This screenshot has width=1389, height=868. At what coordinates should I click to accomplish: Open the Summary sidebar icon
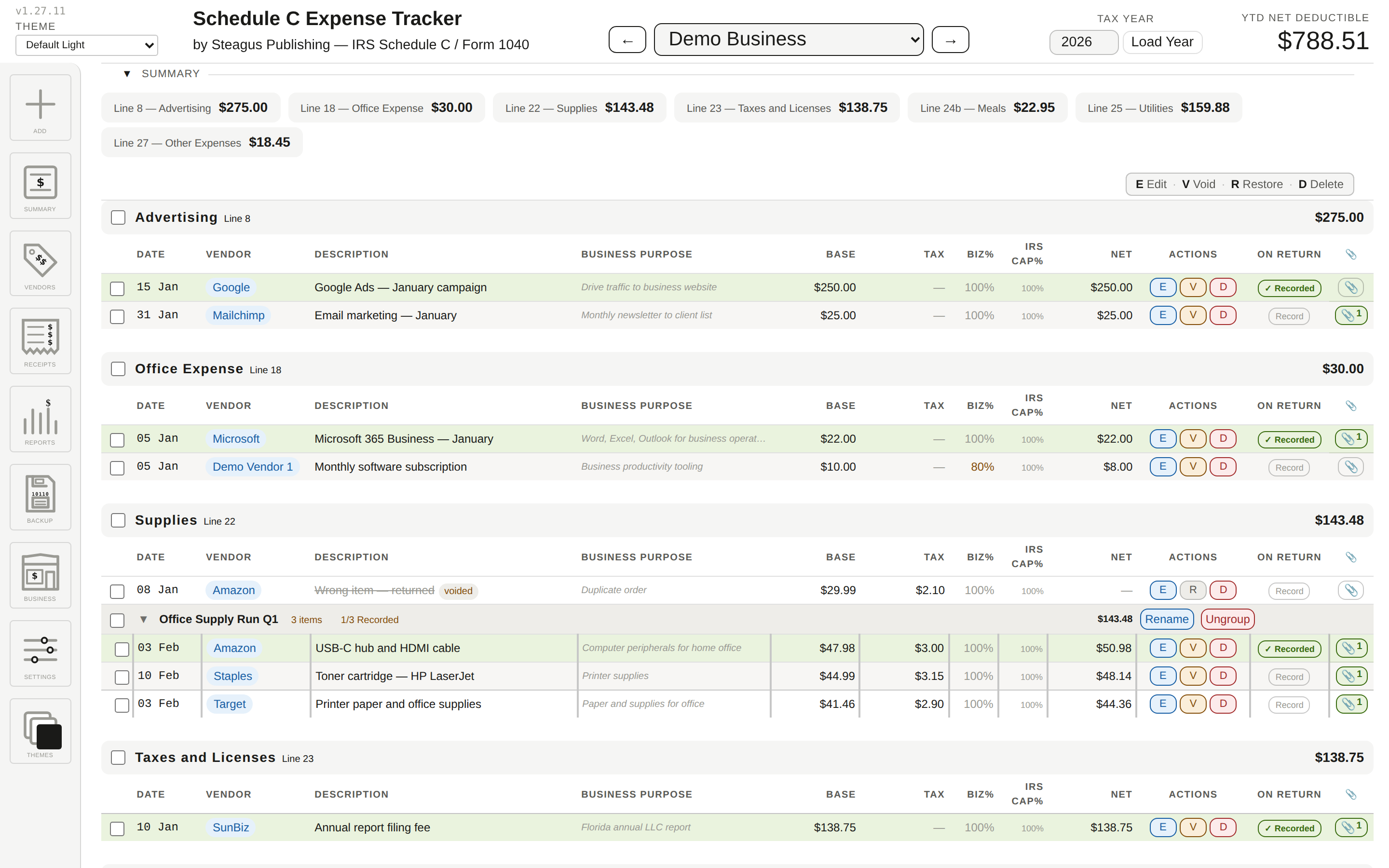coord(40,186)
